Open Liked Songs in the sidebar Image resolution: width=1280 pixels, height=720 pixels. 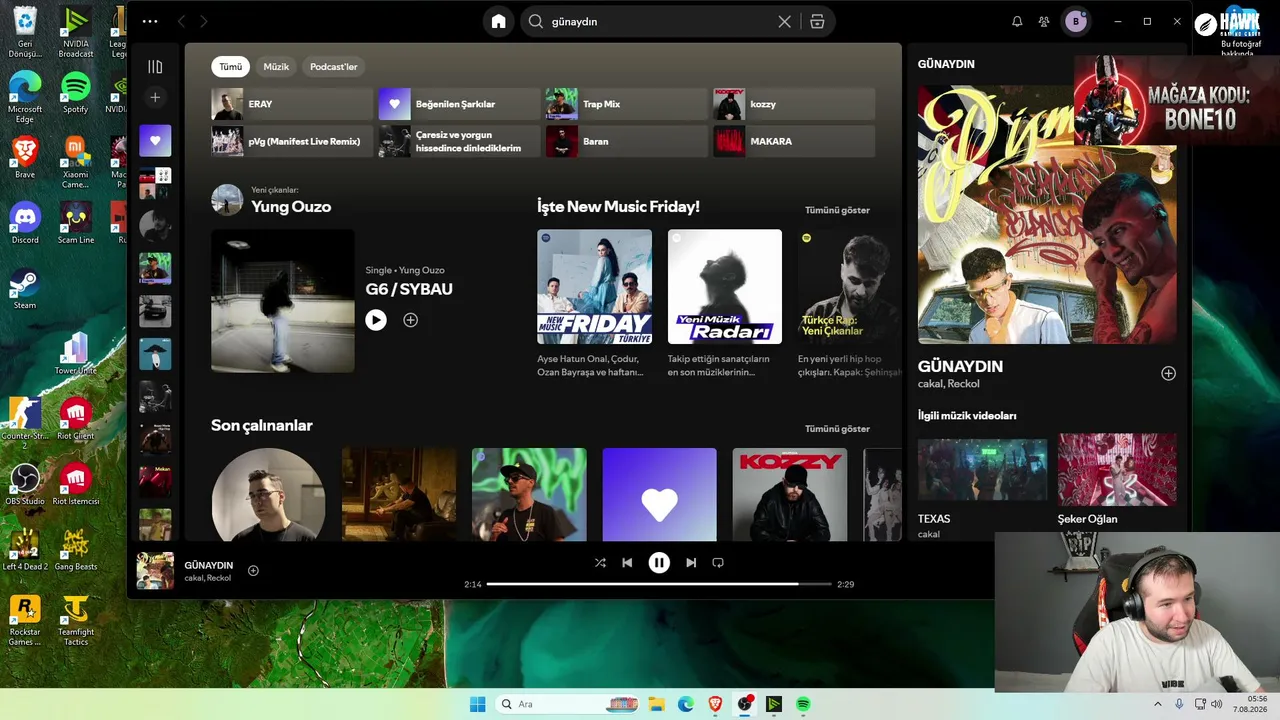click(x=155, y=141)
